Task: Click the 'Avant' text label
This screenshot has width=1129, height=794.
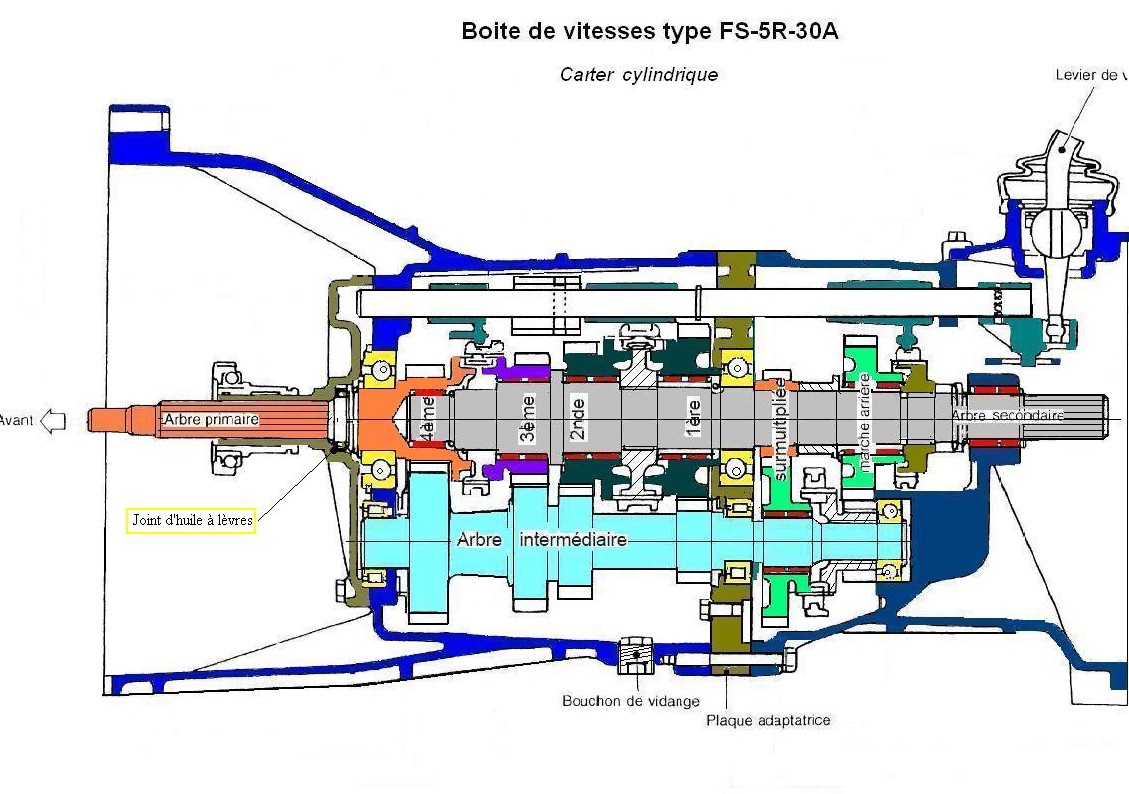Action: point(16,420)
